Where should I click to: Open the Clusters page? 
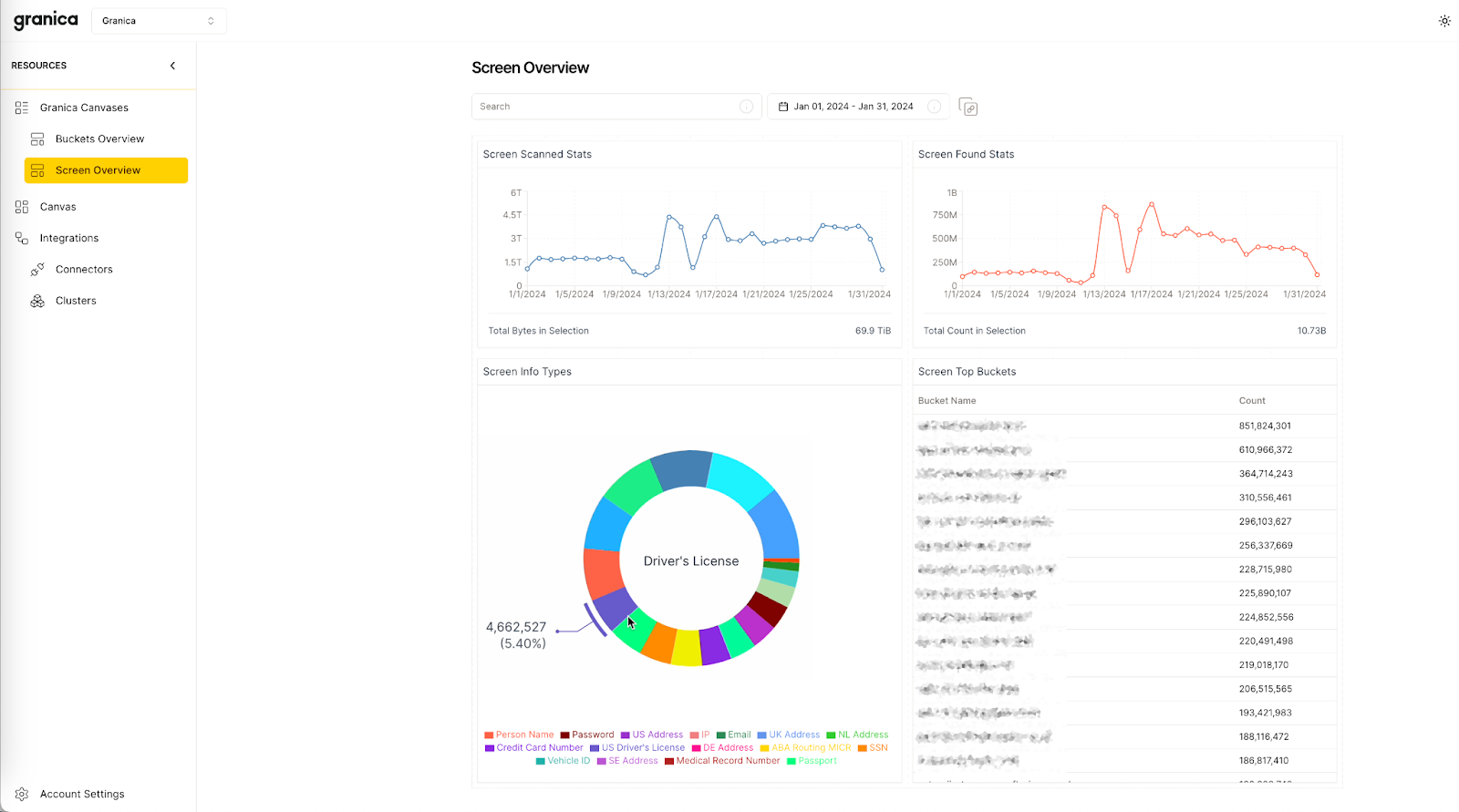coord(76,301)
